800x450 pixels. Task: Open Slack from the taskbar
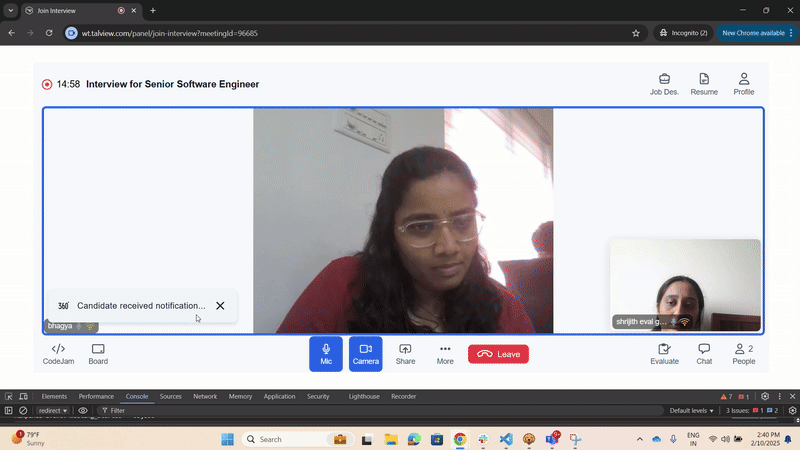point(483,439)
